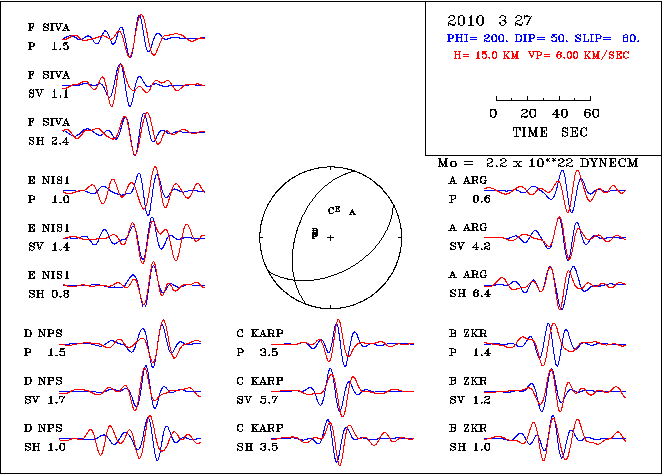Click the "0" tick label on the time scale
Image resolution: width=663 pixels, height=474 pixels.
coord(493,113)
